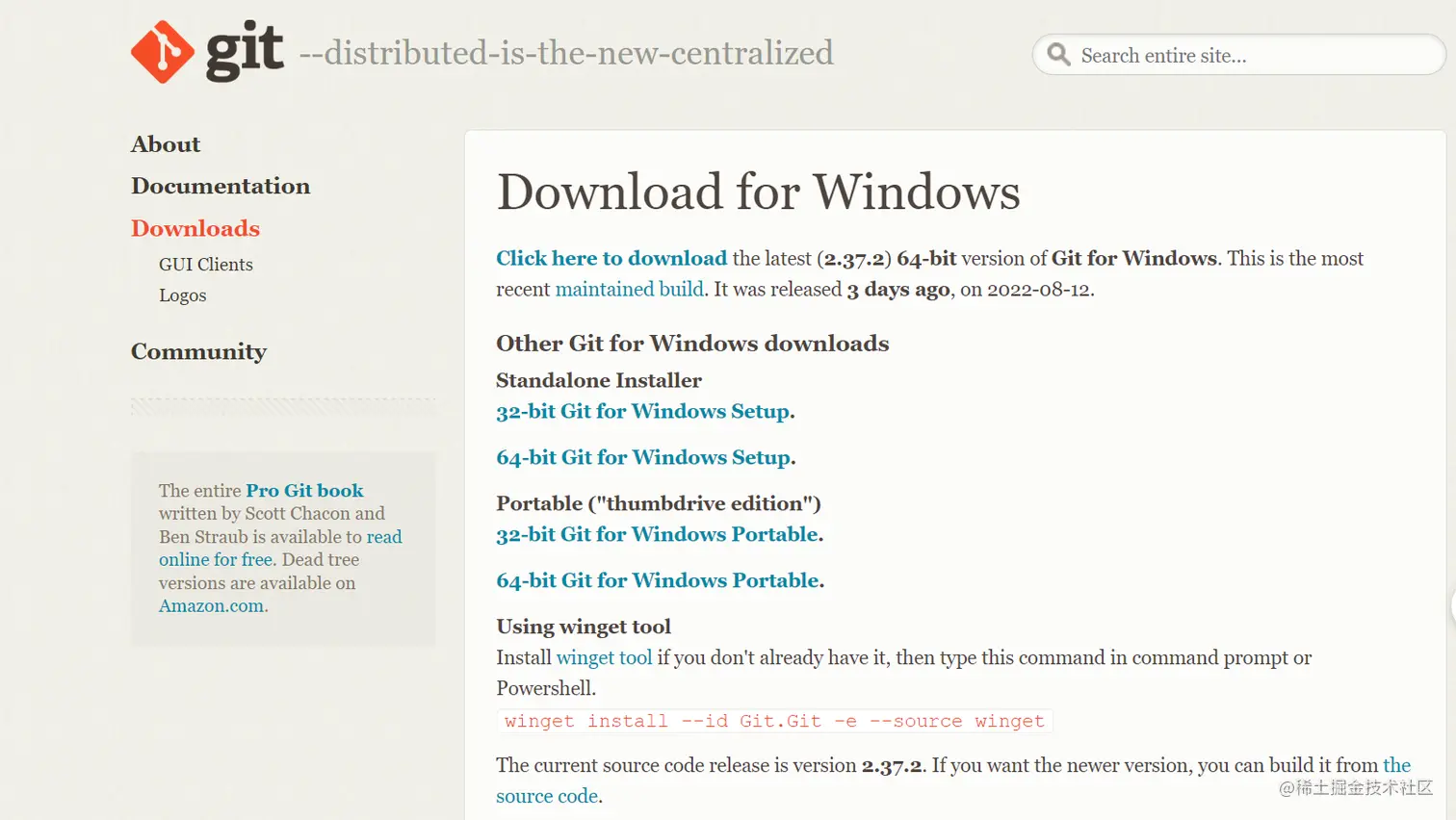Download 32-bit Git for Windows Setup
The image size is (1456, 820).
(643, 411)
